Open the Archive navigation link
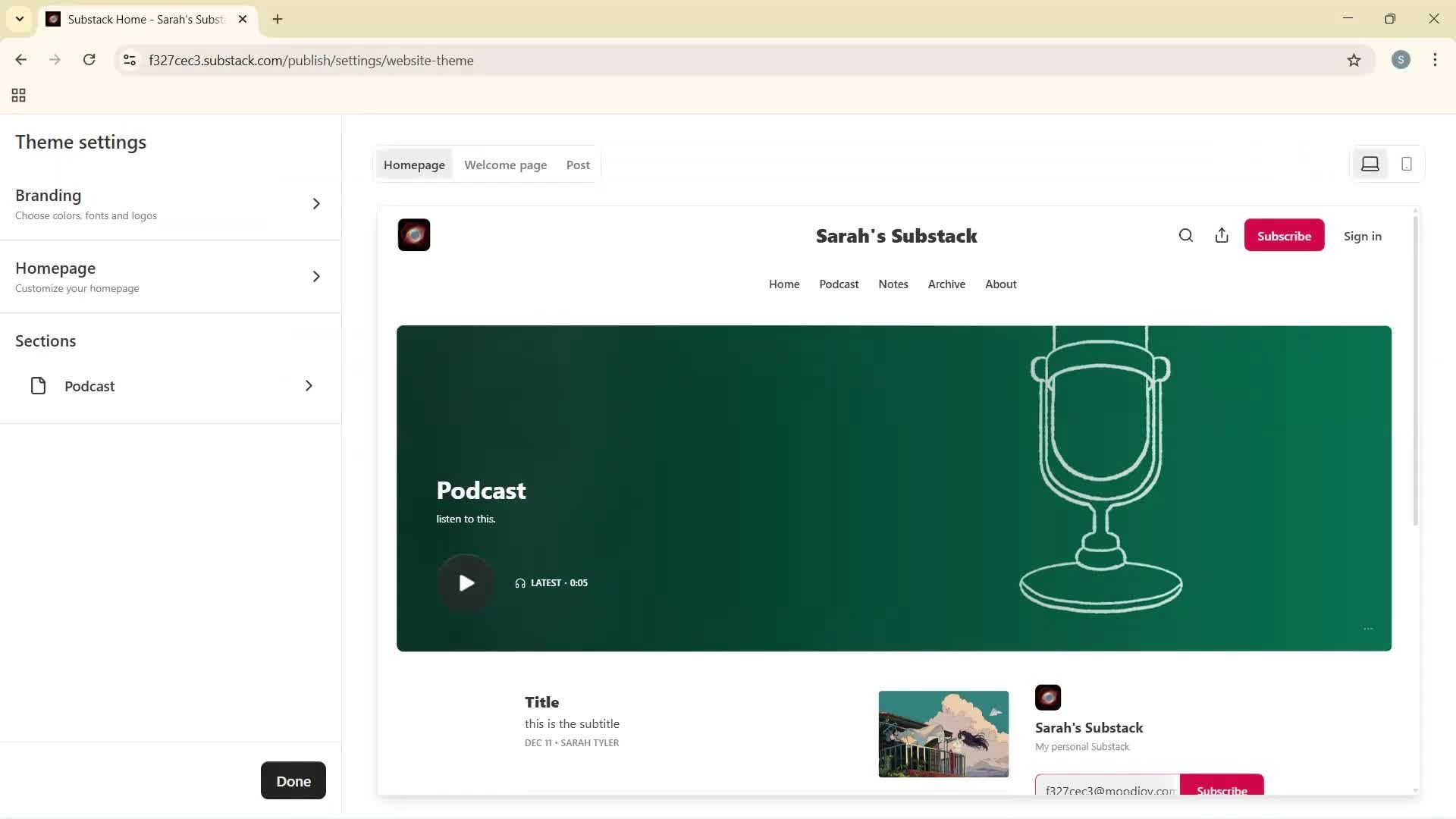The width and height of the screenshot is (1456, 819). click(x=946, y=284)
